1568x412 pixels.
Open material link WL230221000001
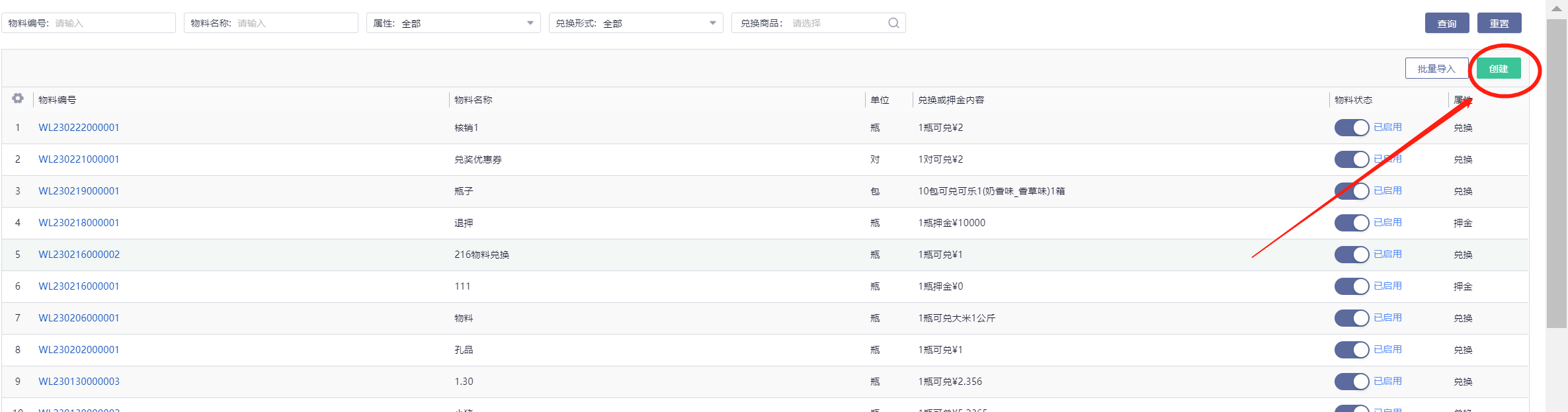(x=79, y=159)
